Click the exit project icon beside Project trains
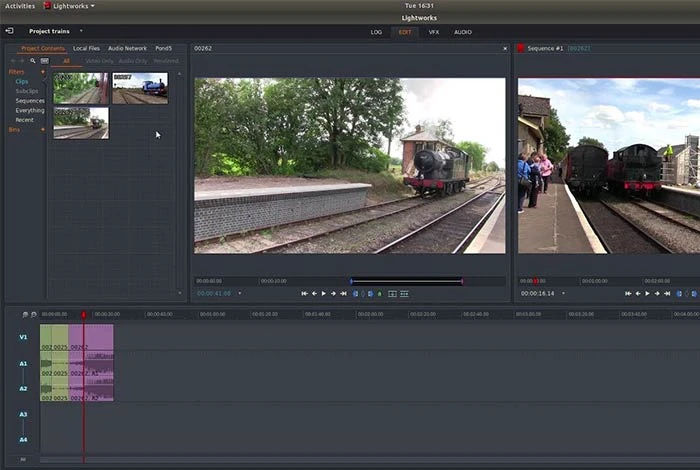Screen dimensions: 700x470 (10, 31)
